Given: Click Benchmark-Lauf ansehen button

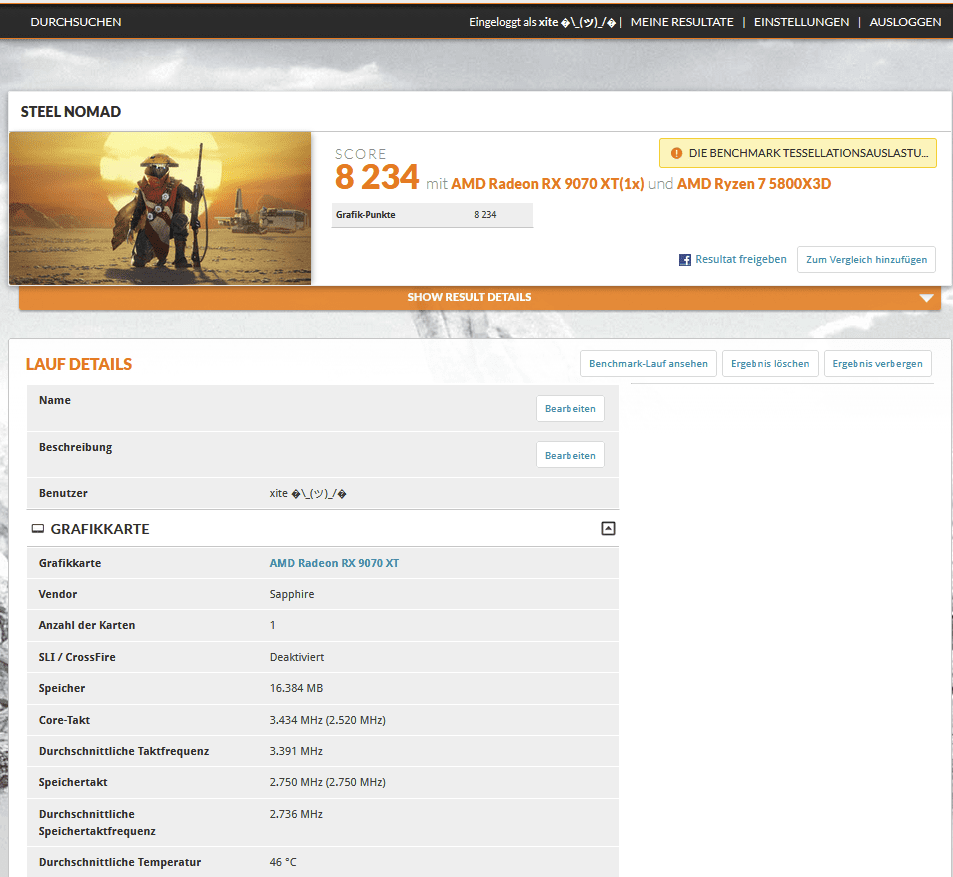Looking at the screenshot, I should 648,363.
